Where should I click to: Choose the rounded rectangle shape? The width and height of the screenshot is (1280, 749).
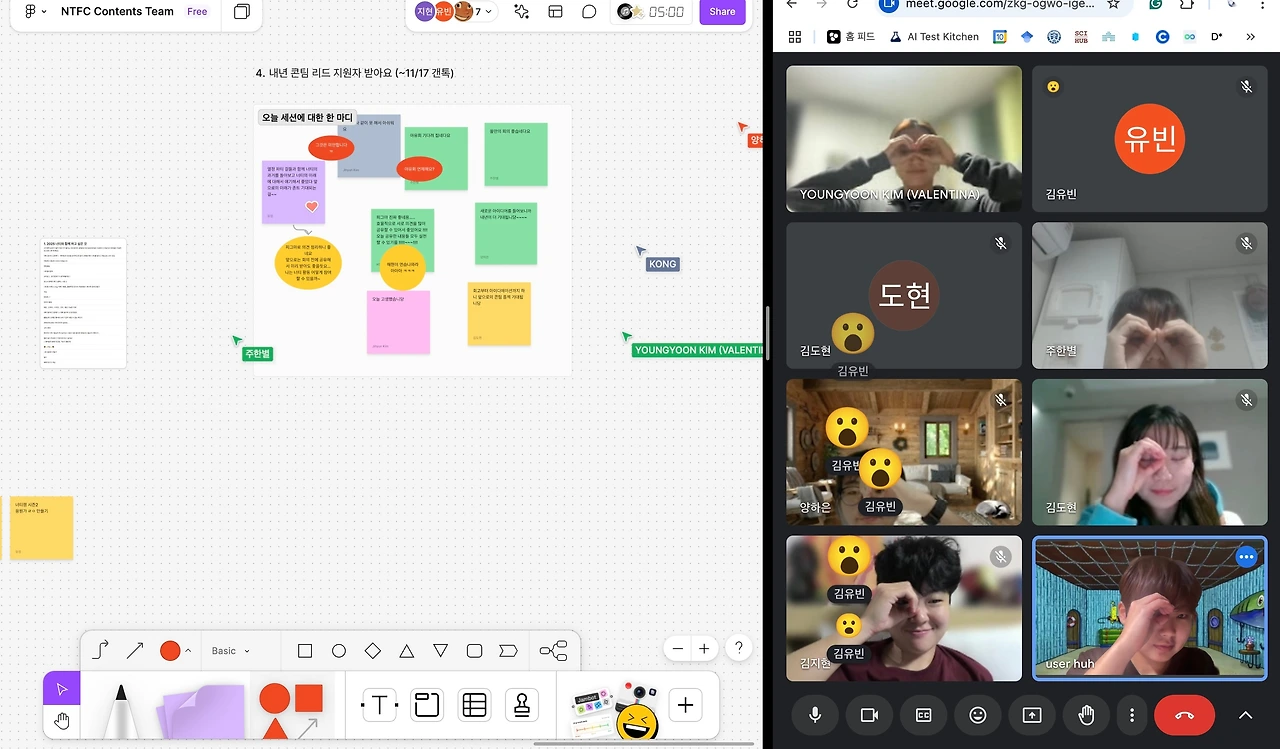pyautogui.click(x=475, y=651)
